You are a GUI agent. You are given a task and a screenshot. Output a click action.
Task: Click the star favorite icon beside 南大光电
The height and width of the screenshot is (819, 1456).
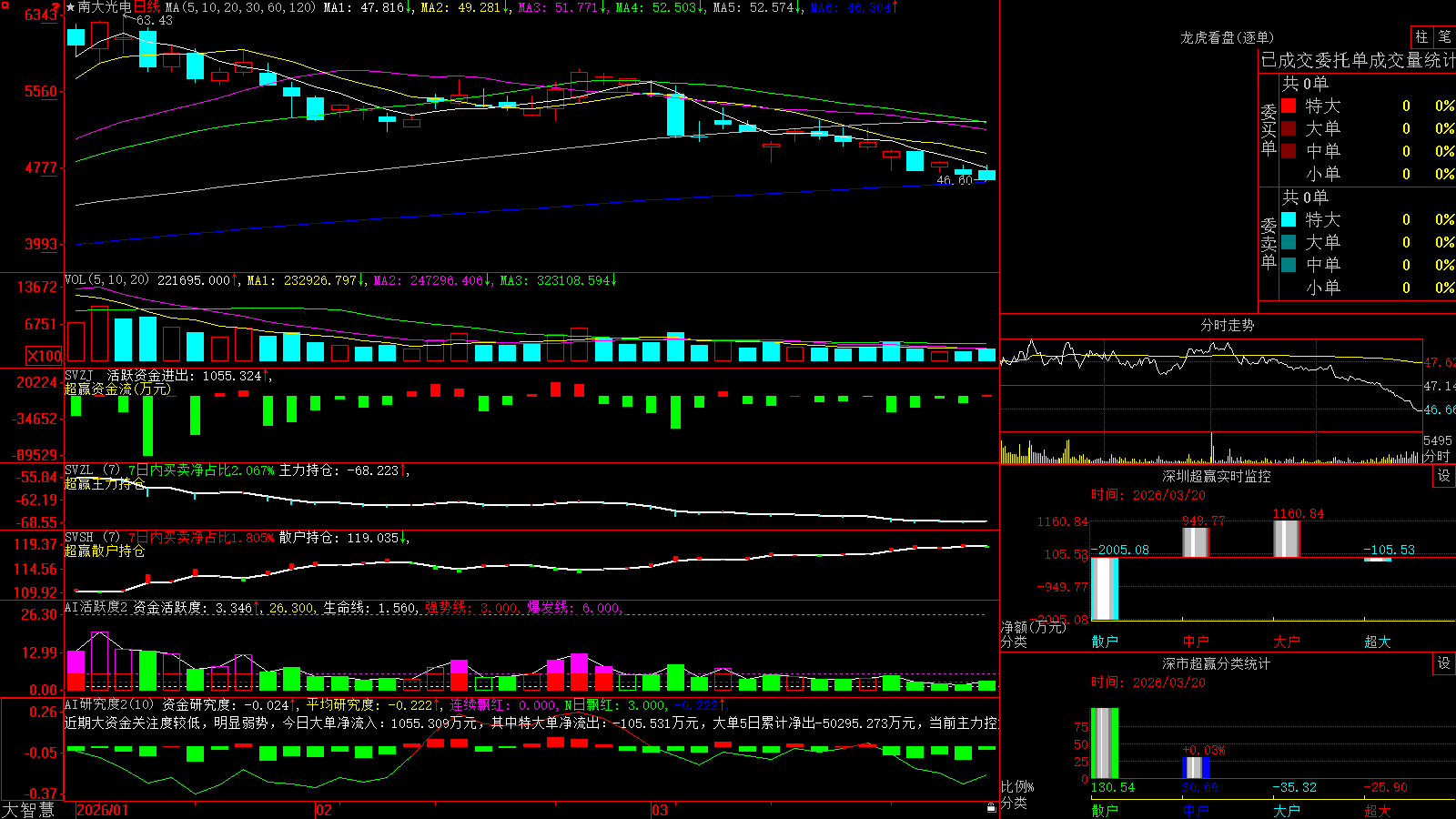71,7
